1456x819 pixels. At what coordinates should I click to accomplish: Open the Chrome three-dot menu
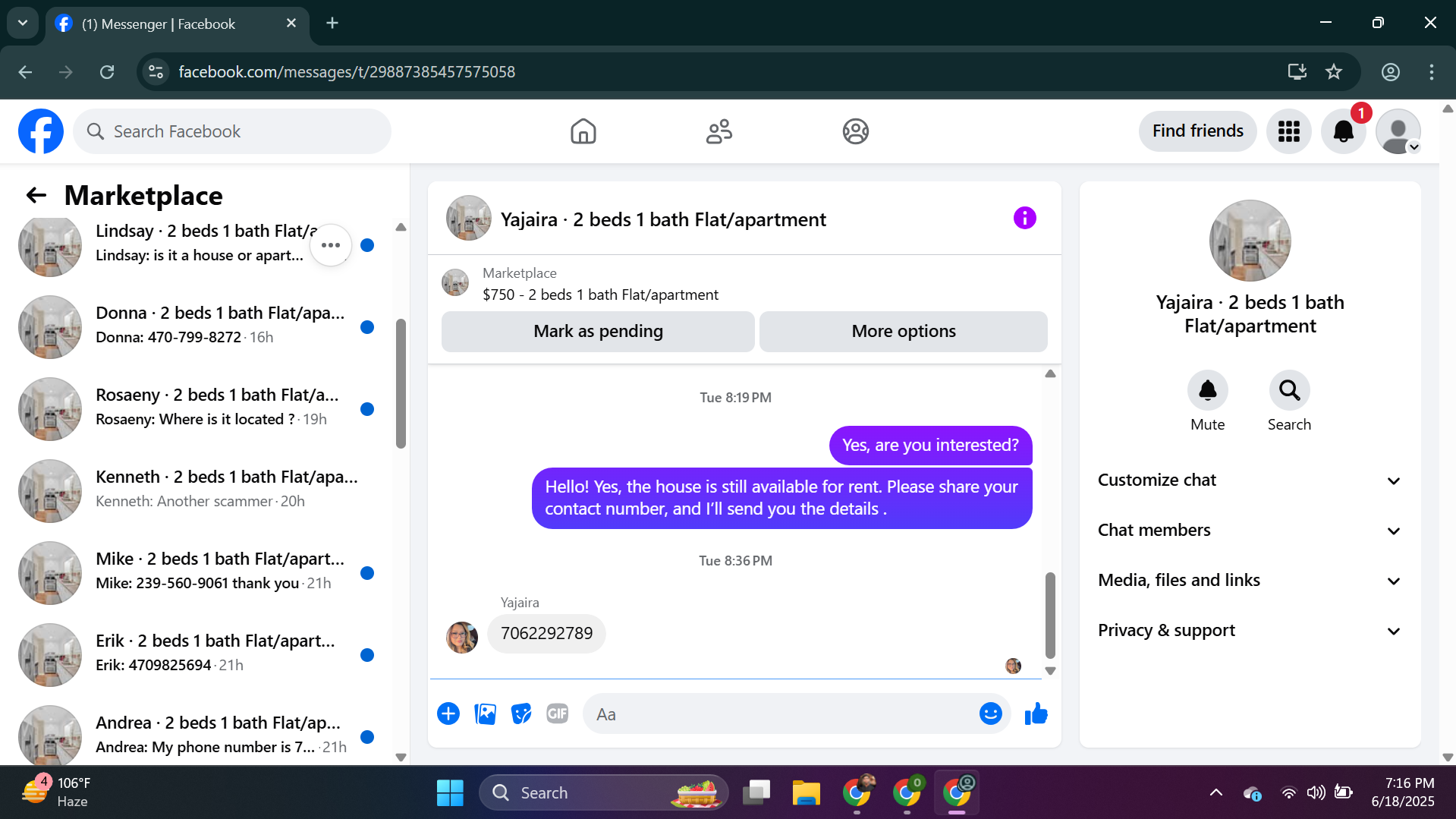click(1431, 72)
